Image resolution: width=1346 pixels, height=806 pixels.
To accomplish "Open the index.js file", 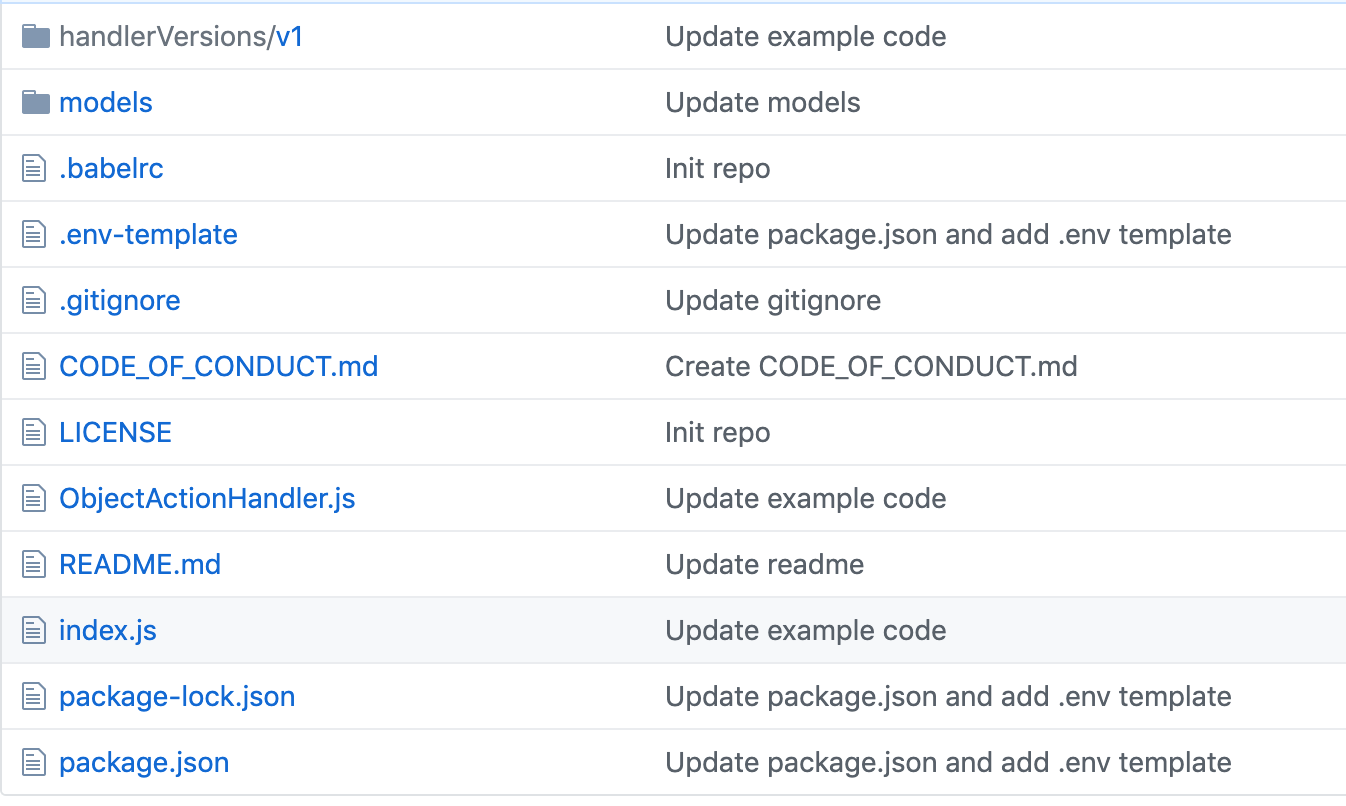I will (x=108, y=630).
